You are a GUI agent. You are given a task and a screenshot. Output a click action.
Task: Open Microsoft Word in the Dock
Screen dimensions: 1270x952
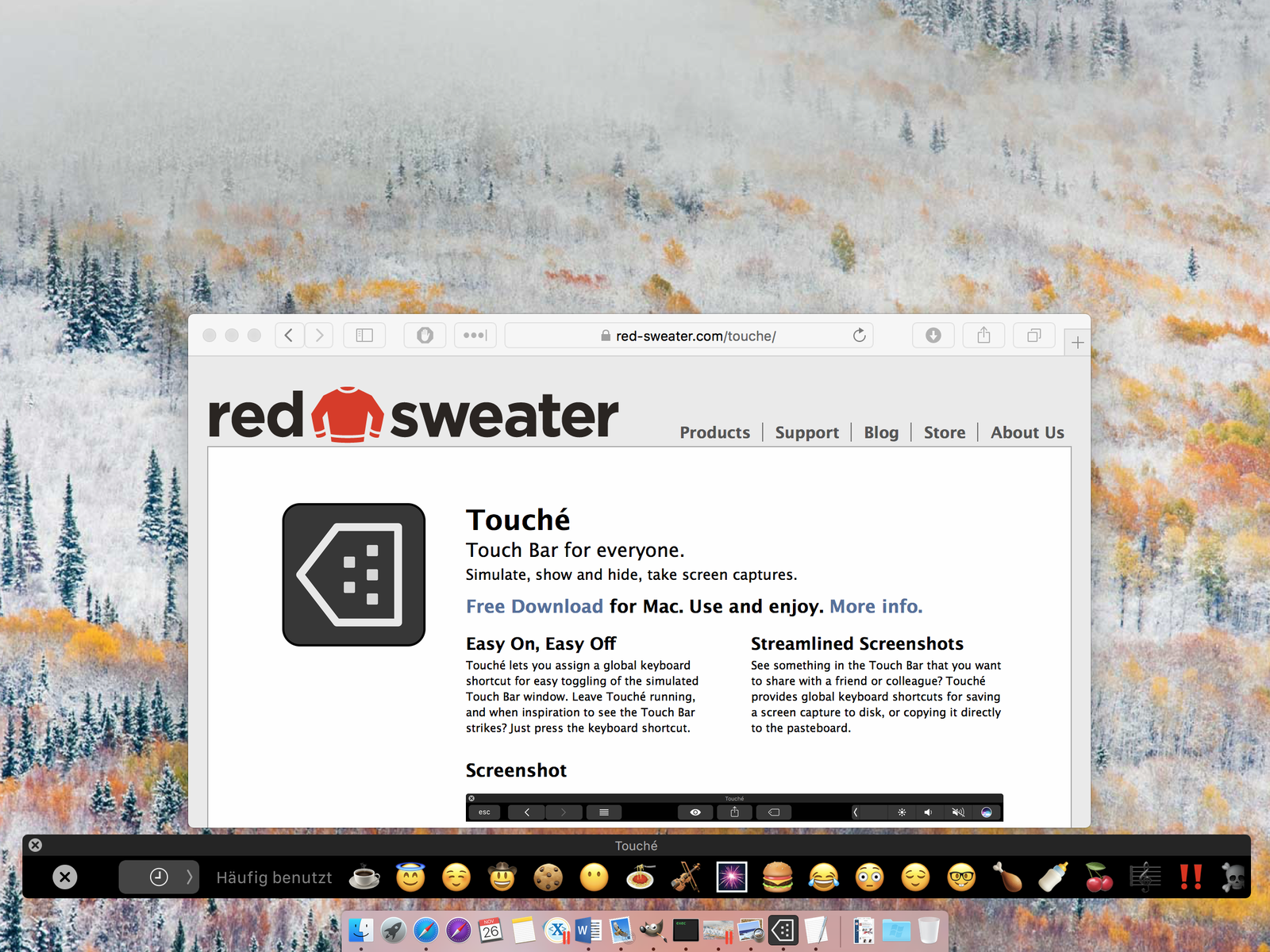pyautogui.click(x=588, y=930)
